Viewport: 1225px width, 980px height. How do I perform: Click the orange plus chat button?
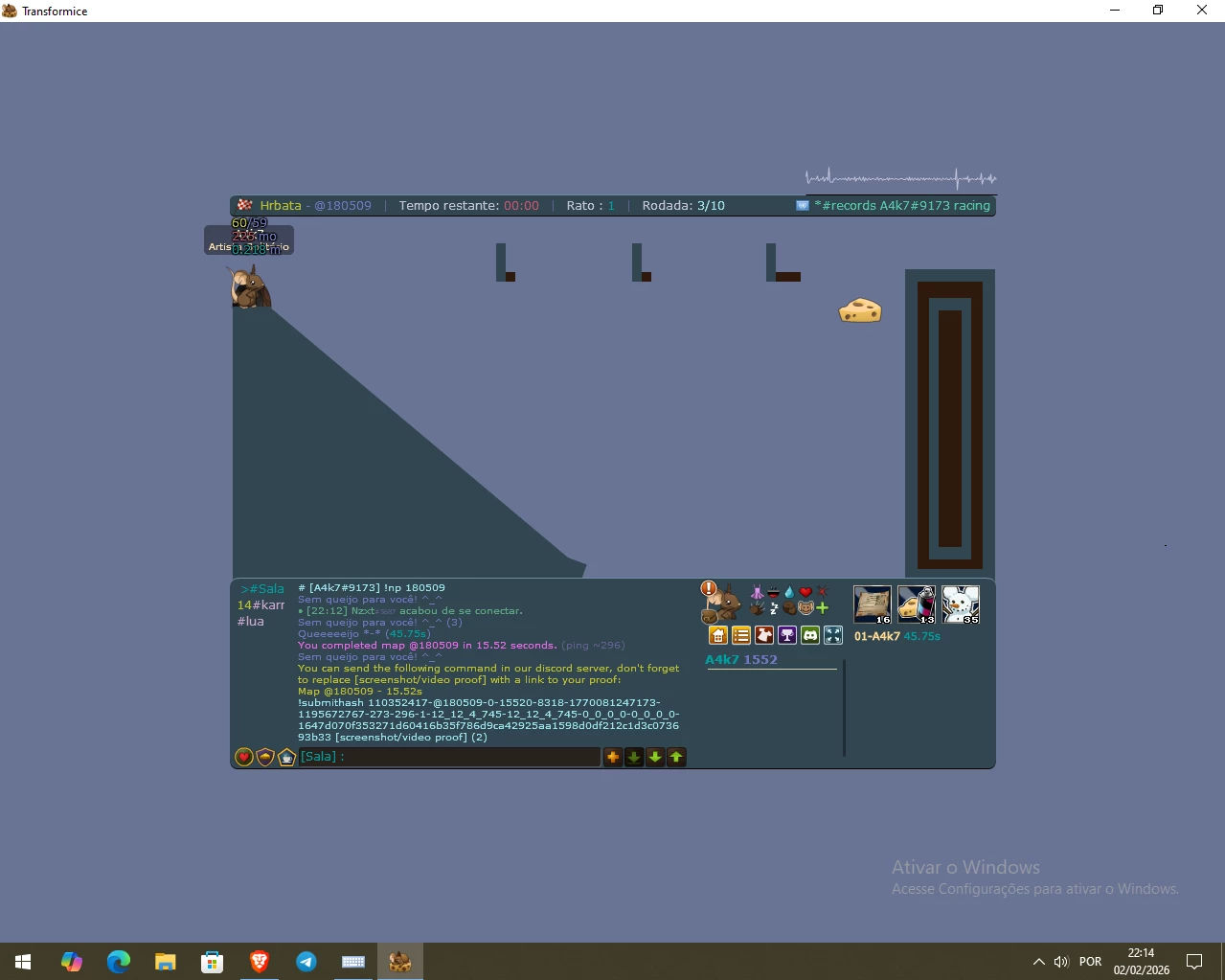pyautogui.click(x=613, y=757)
